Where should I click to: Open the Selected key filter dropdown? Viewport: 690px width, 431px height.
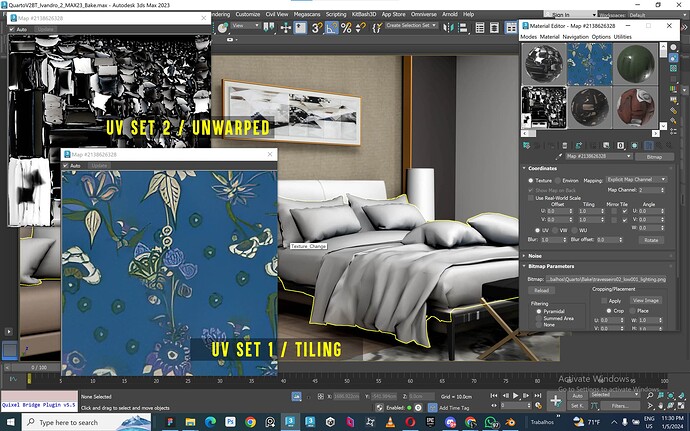tap(614, 395)
